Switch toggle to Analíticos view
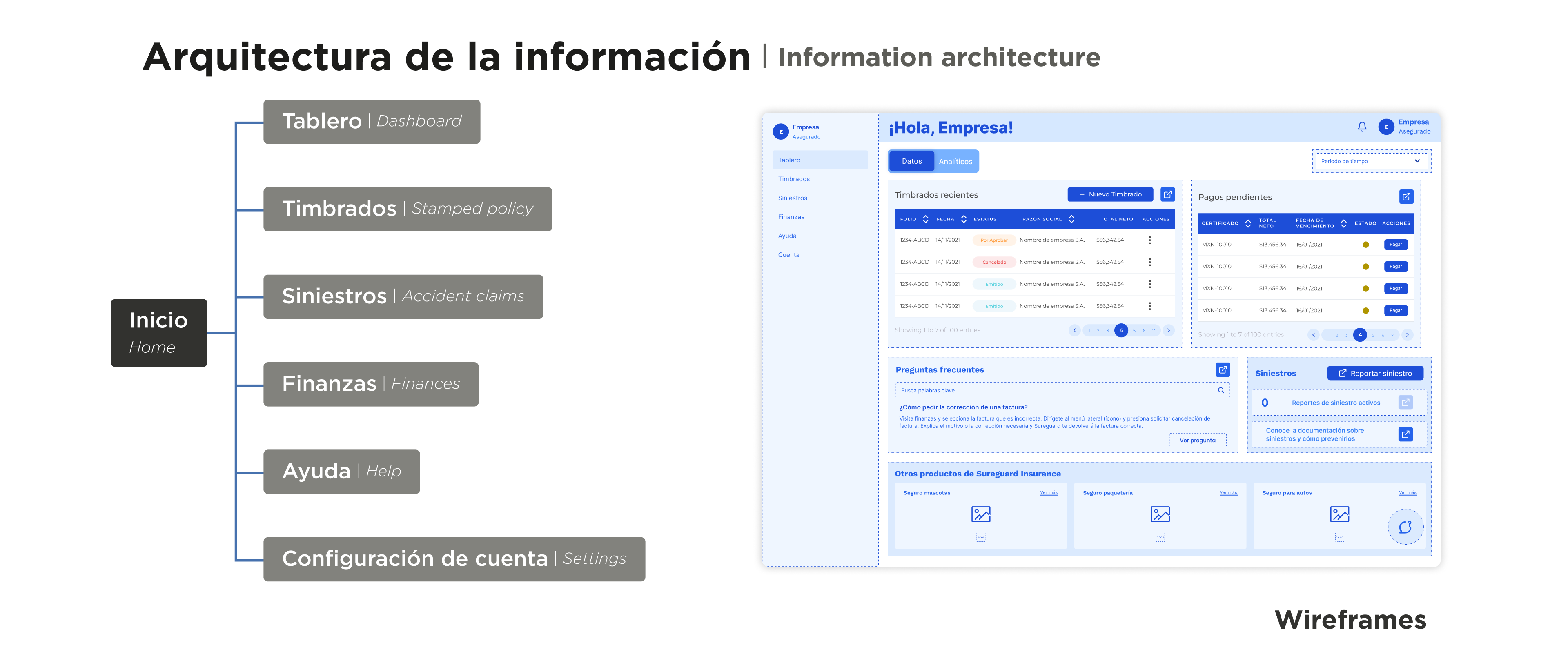1568x672 pixels. pyautogui.click(x=955, y=161)
